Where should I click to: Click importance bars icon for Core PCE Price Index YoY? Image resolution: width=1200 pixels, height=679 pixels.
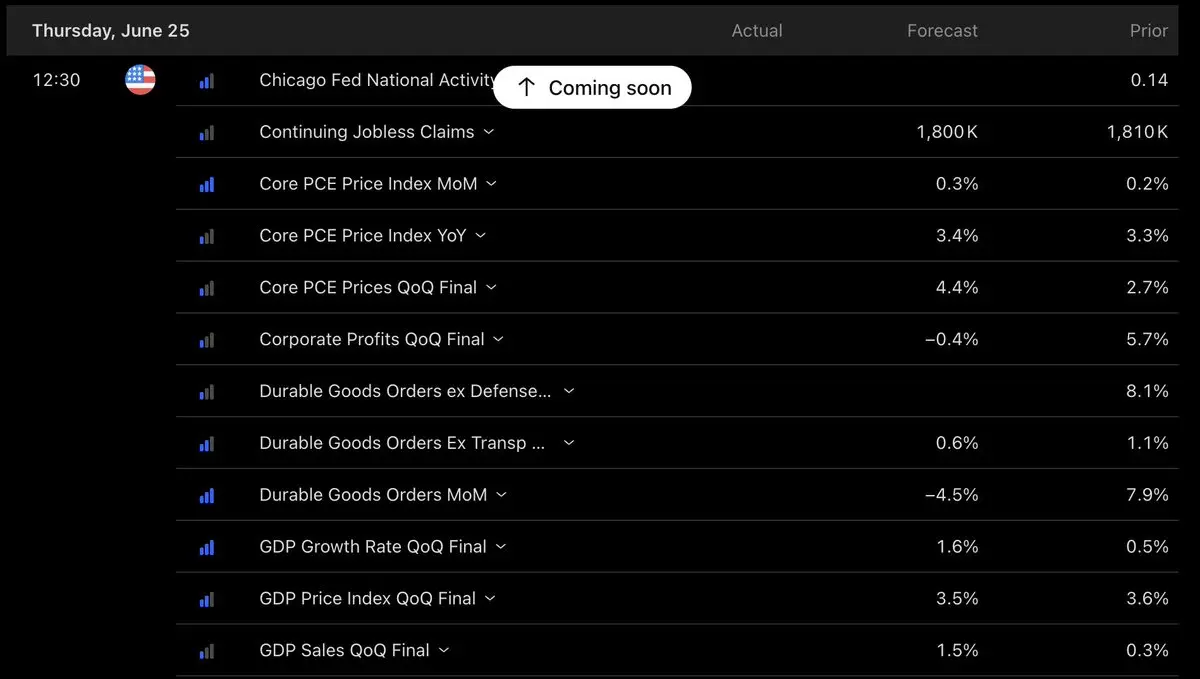(x=207, y=237)
